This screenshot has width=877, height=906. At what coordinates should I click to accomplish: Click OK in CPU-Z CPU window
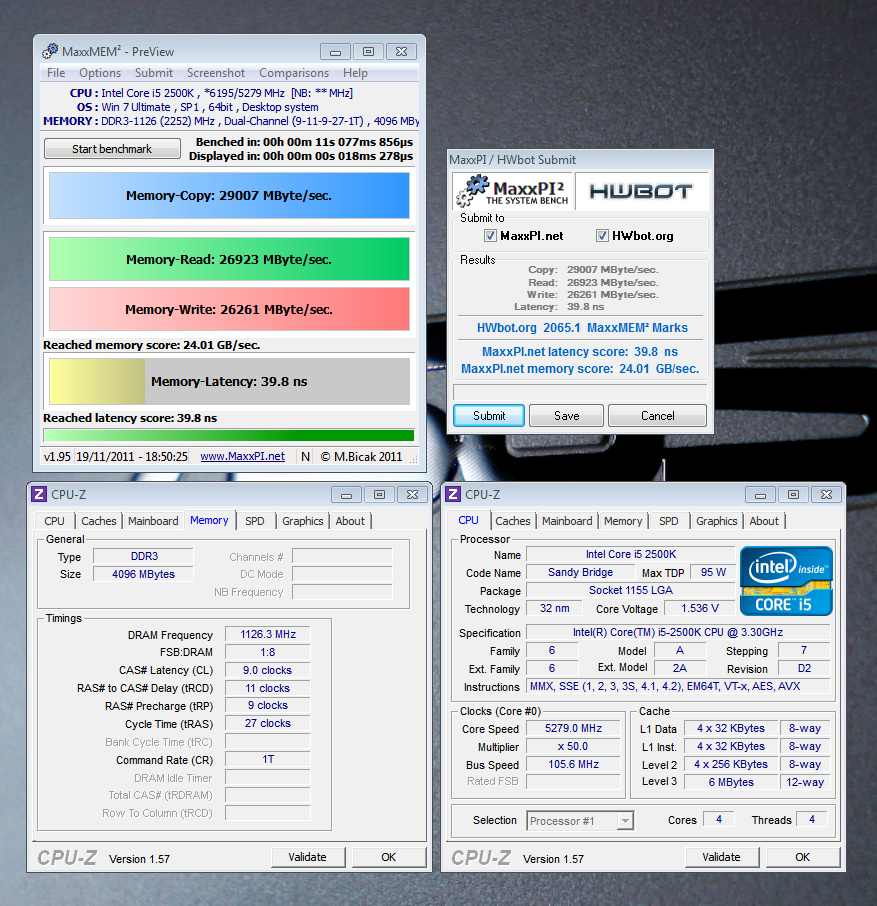pos(802,857)
